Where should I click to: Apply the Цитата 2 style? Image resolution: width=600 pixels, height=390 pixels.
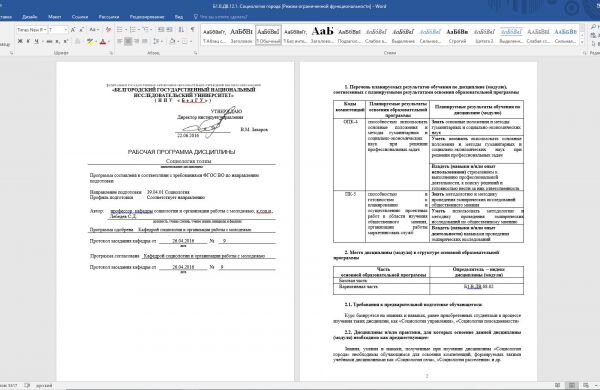484,35
